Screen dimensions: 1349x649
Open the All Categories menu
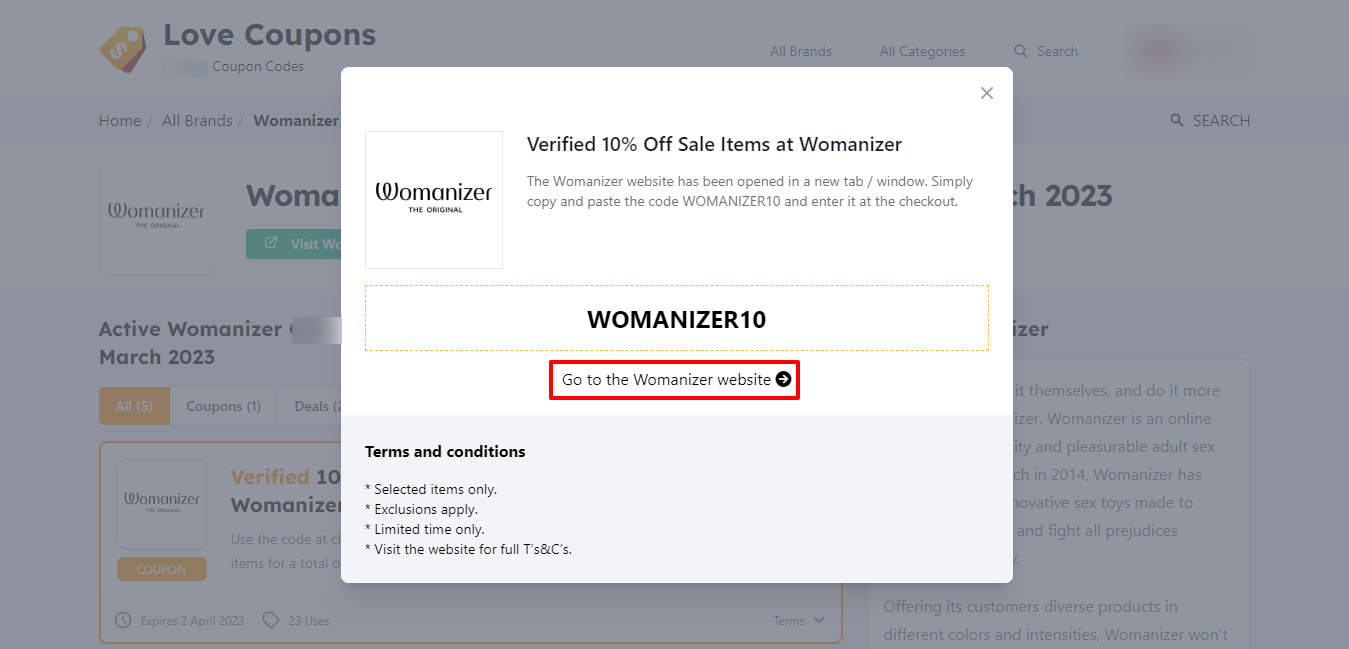click(x=922, y=51)
